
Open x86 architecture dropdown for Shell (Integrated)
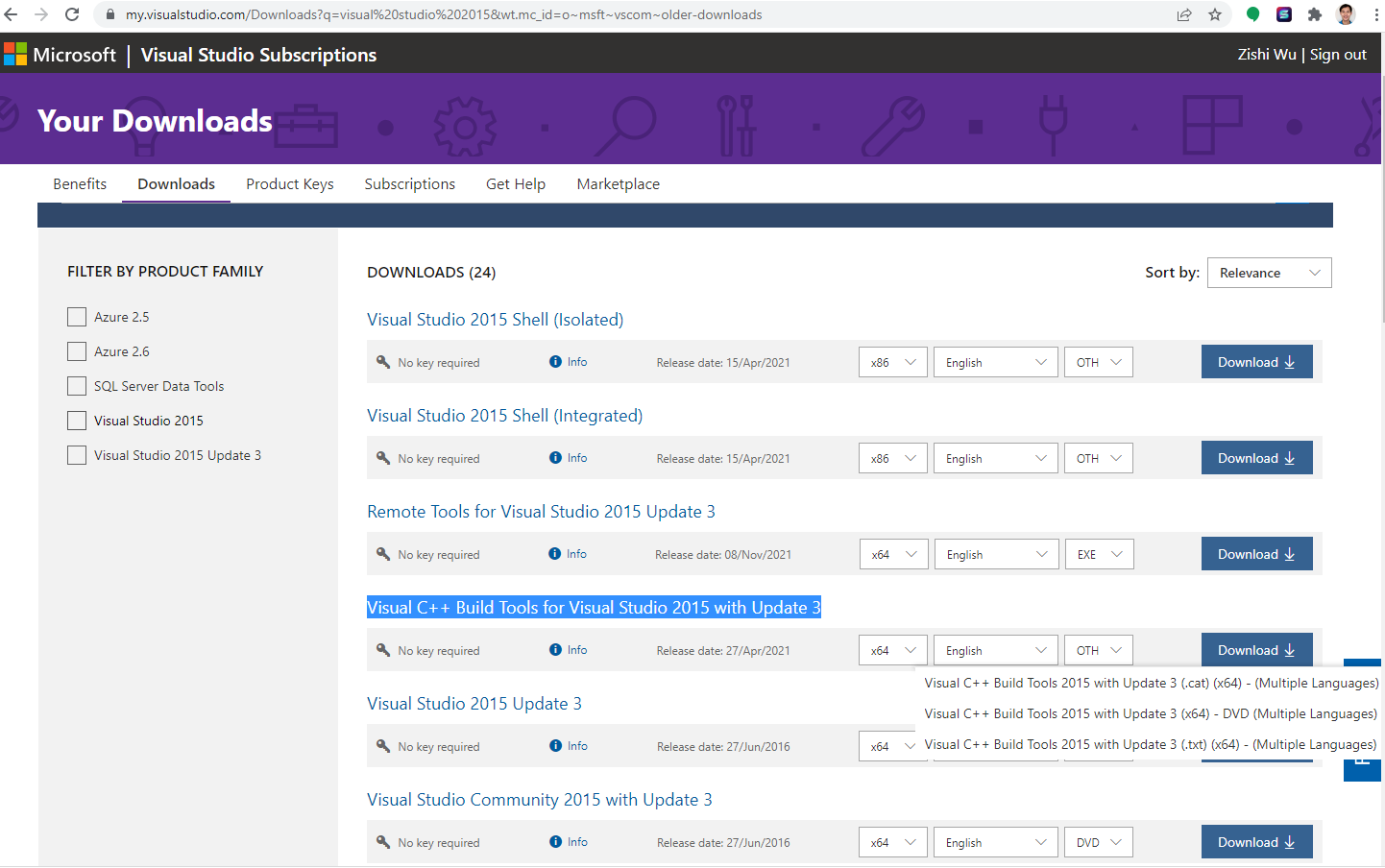click(893, 458)
